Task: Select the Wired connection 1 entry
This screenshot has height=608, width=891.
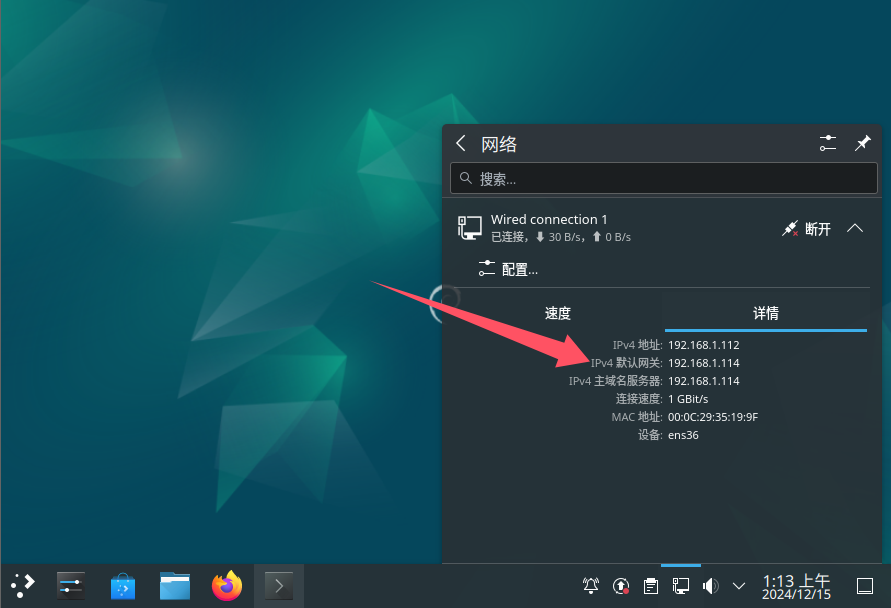Action: [x=600, y=228]
